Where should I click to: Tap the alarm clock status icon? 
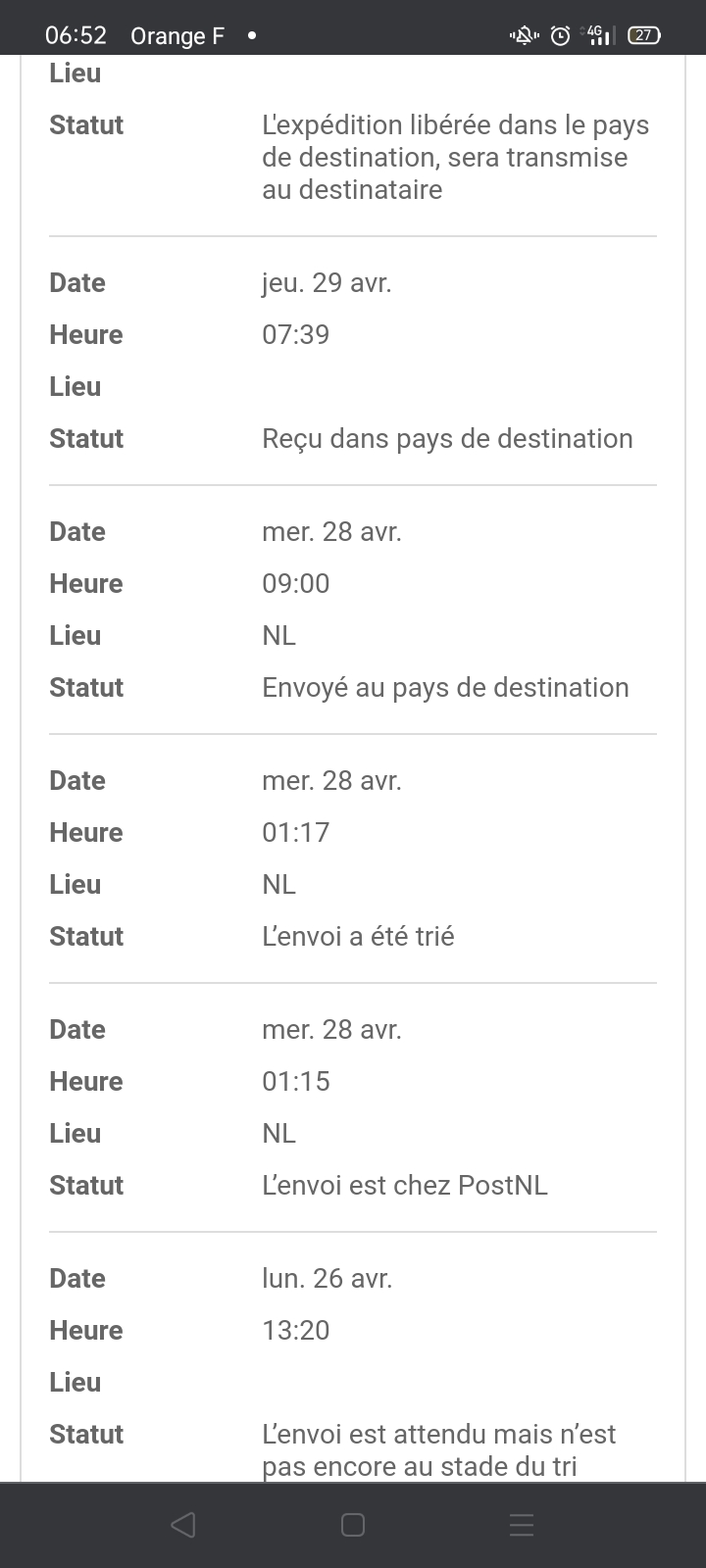(x=560, y=36)
